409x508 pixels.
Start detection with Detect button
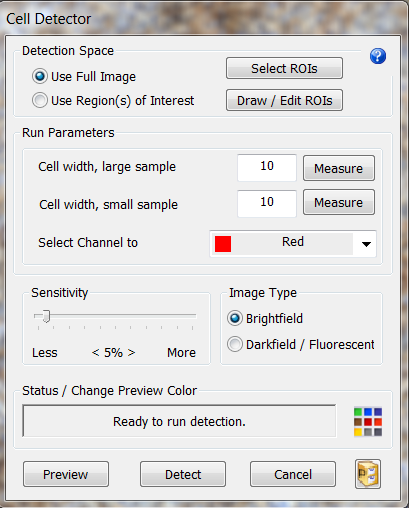[x=183, y=474]
